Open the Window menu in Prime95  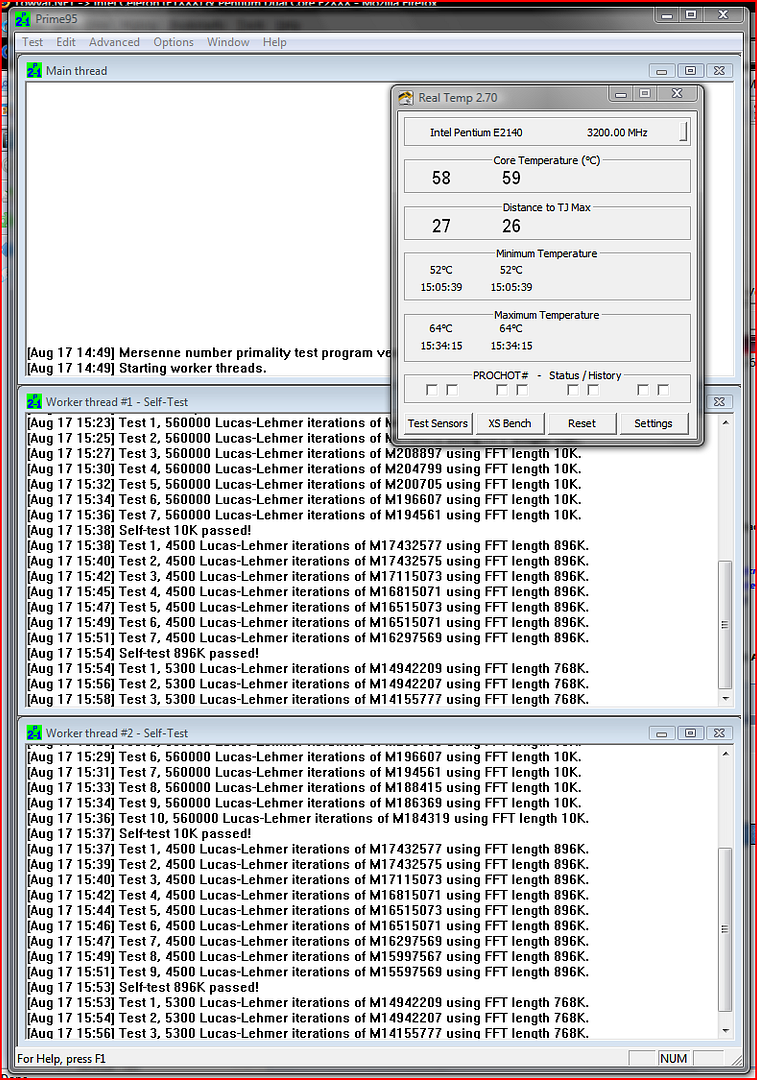click(x=228, y=42)
